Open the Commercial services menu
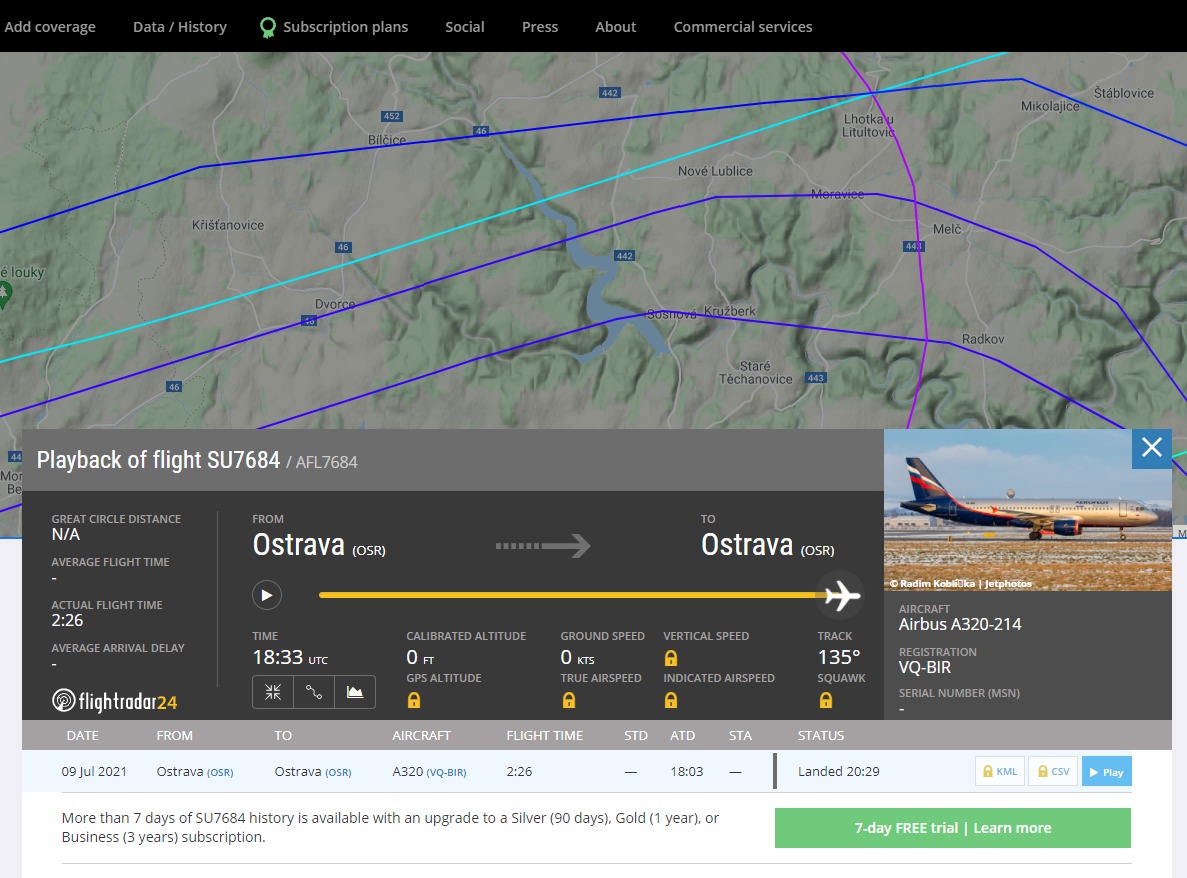Viewport: 1187px width, 878px height. [743, 27]
